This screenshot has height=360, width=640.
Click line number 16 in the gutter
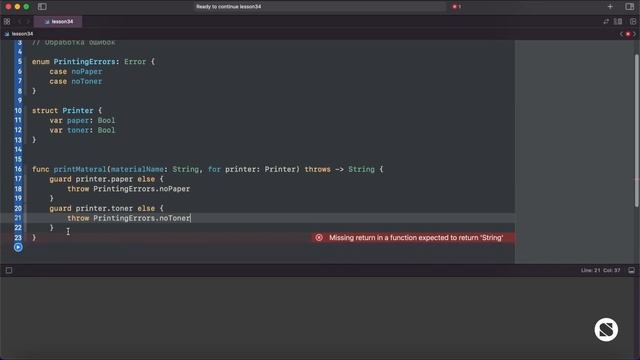coord(18,169)
